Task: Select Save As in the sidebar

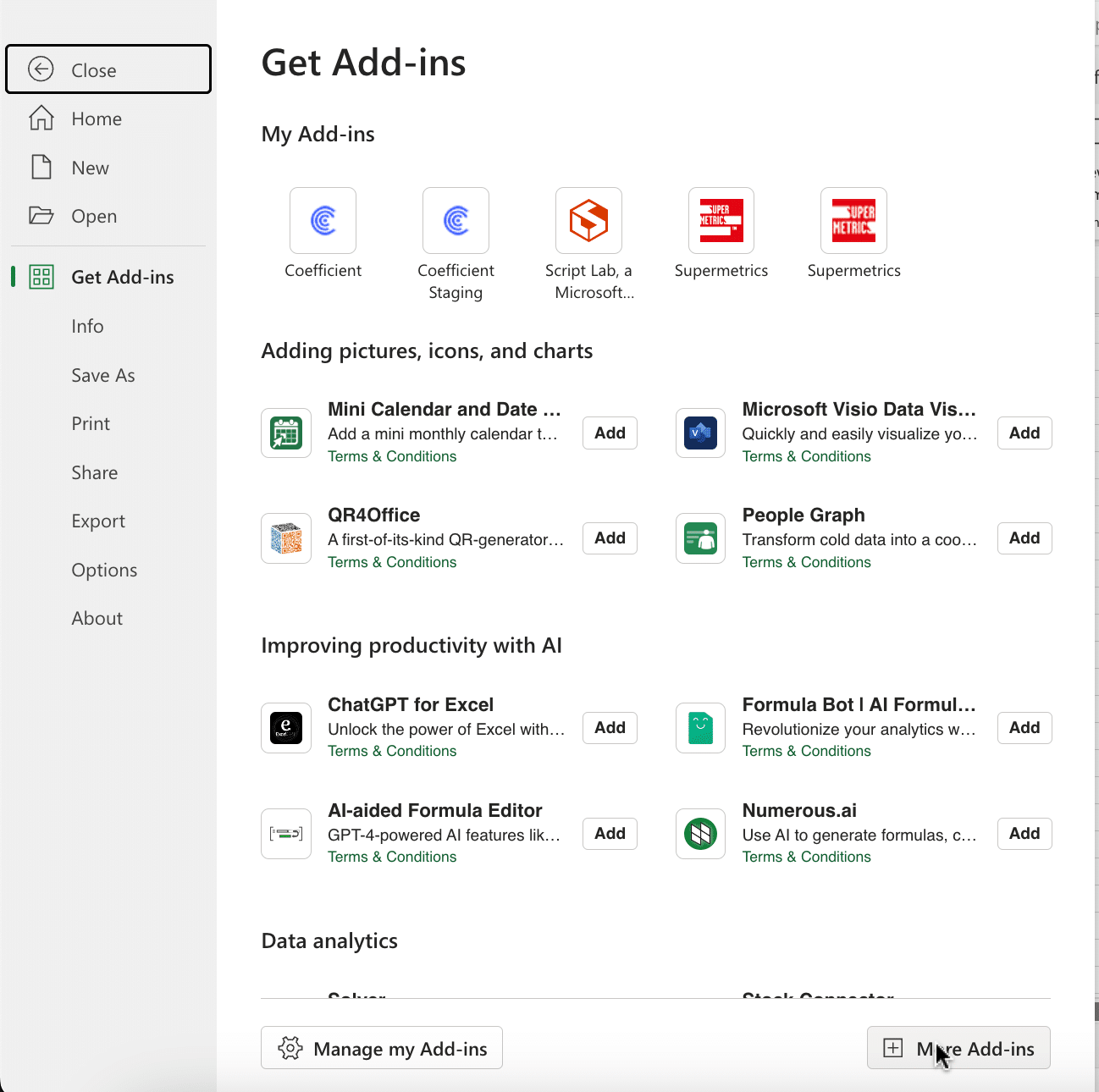Action: [103, 376]
